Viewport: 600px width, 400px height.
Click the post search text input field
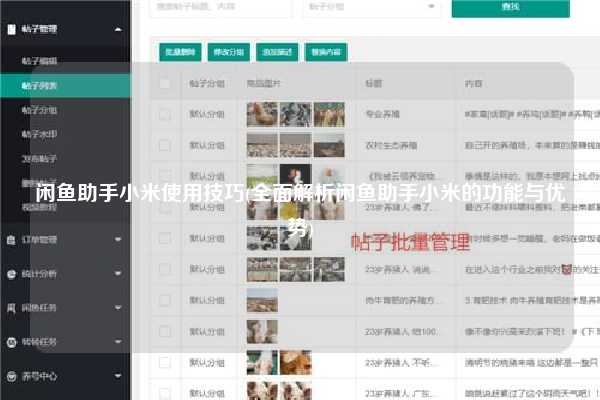221,7
